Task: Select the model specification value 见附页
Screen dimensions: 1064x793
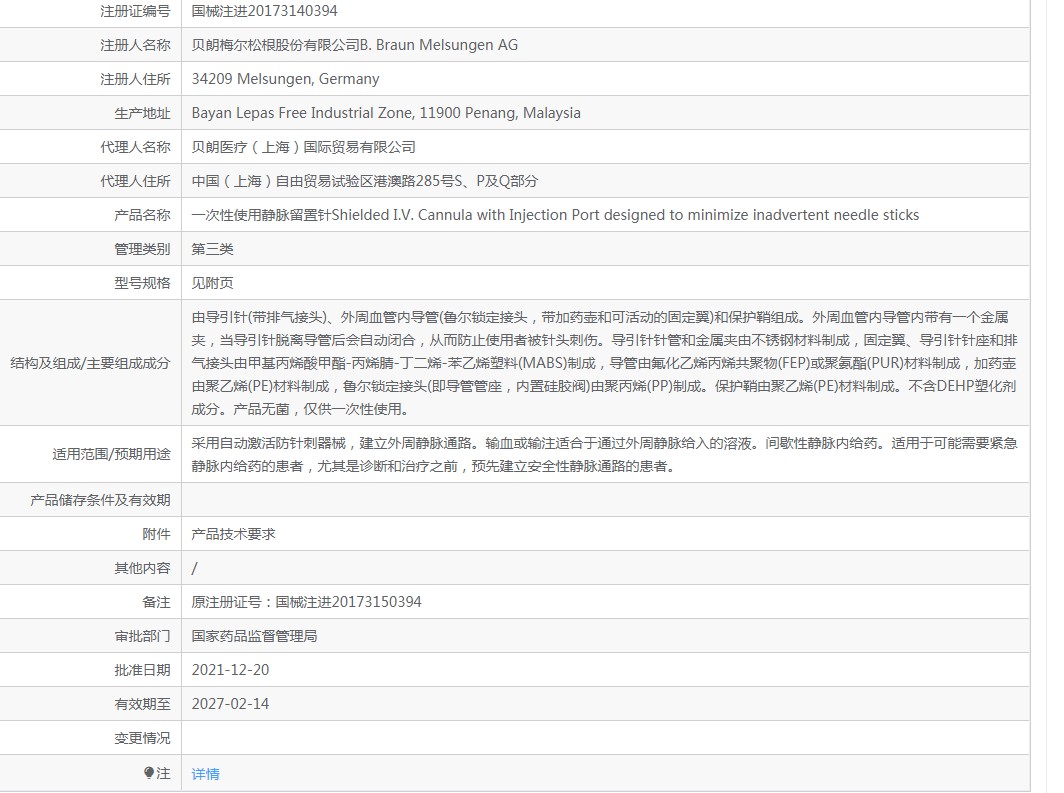Action: (x=212, y=283)
